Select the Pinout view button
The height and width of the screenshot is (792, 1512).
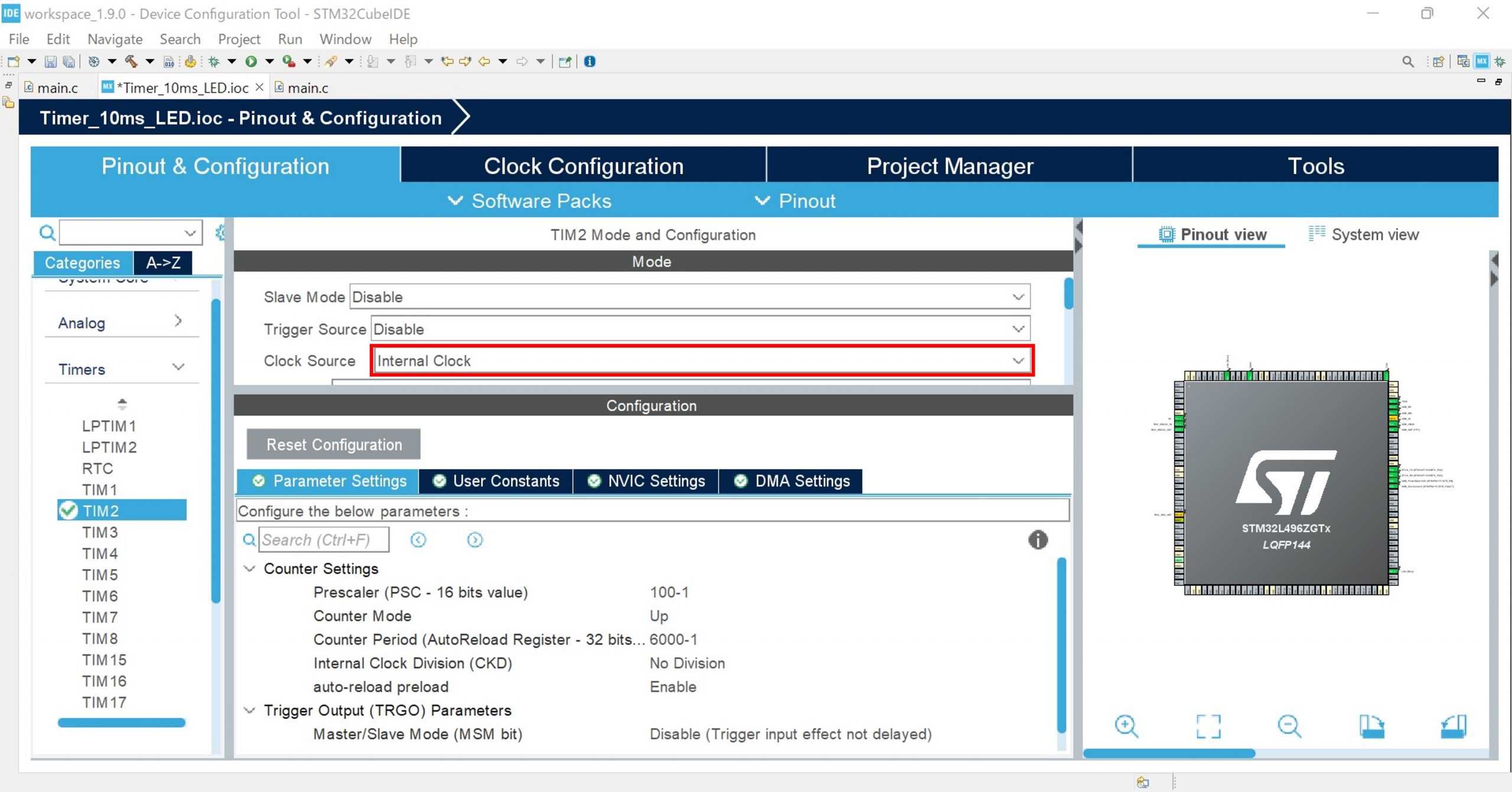(x=1212, y=234)
